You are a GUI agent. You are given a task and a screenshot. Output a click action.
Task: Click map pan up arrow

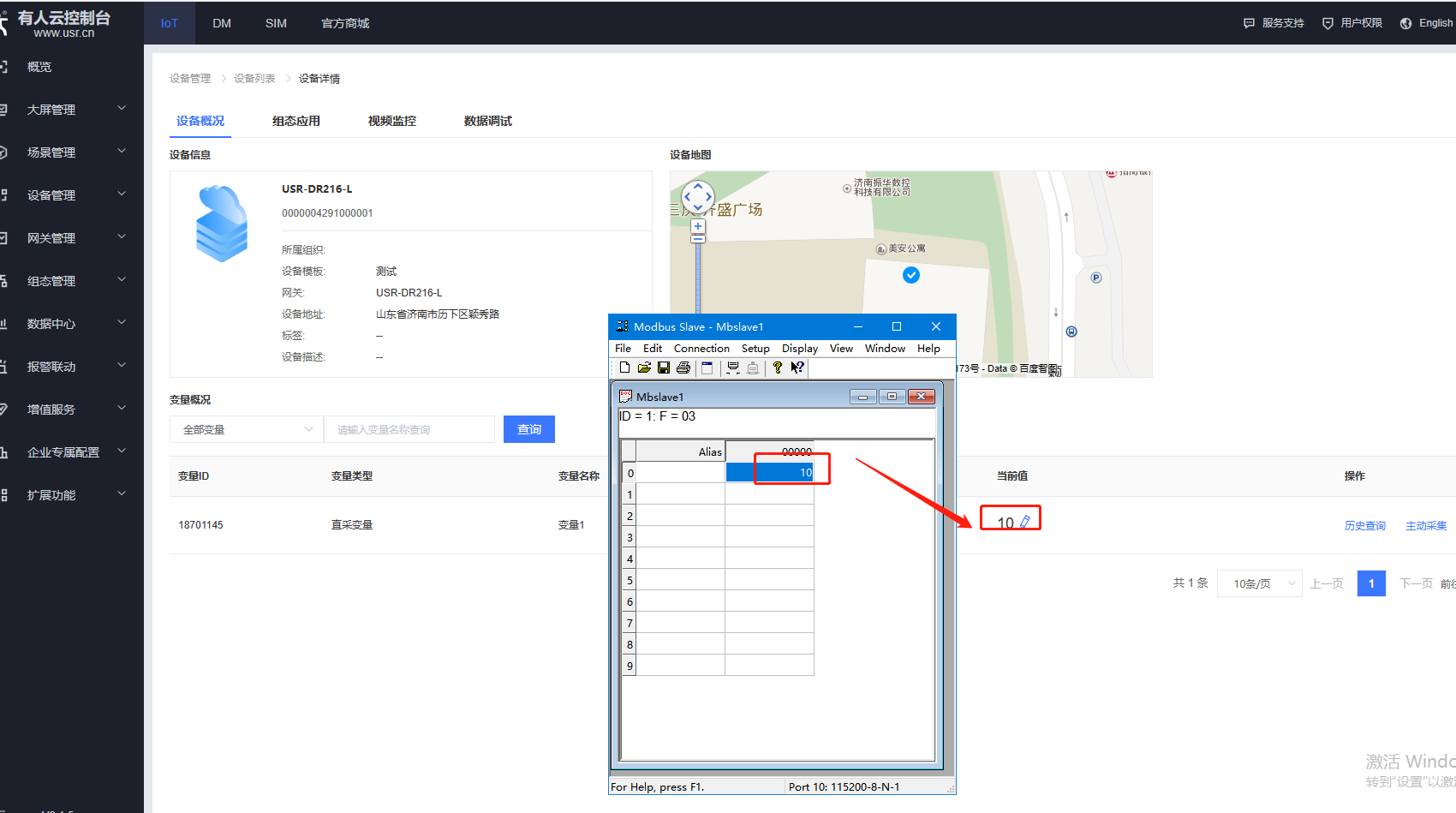click(698, 186)
